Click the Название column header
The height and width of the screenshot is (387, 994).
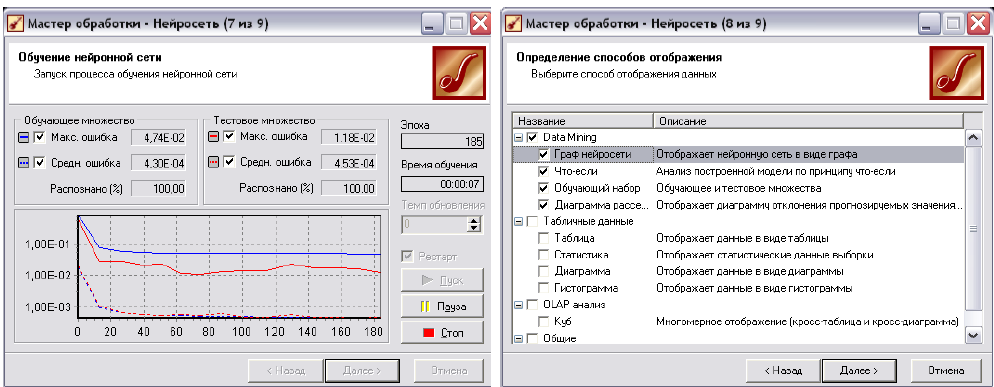tap(583, 121)
